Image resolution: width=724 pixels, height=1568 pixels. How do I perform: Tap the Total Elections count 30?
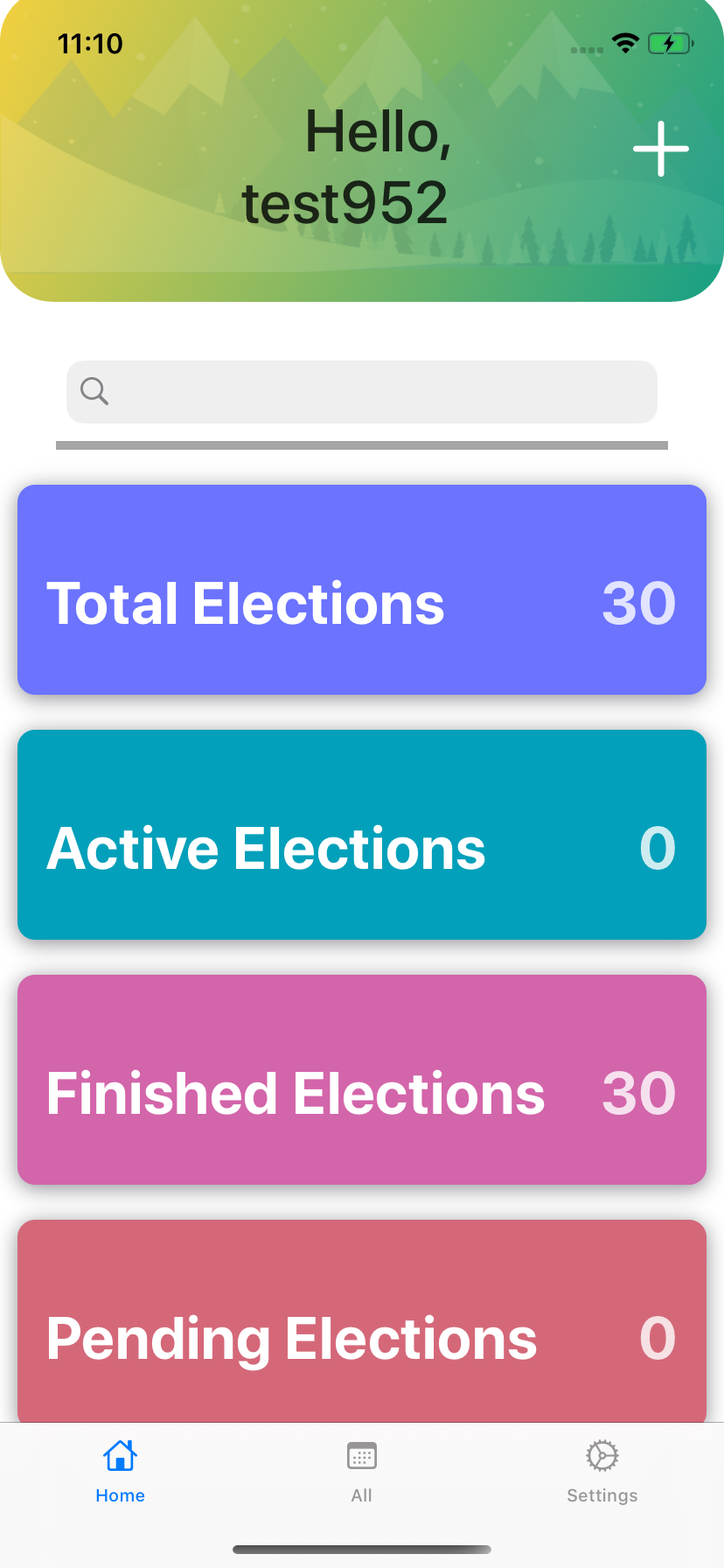[639, 604]
